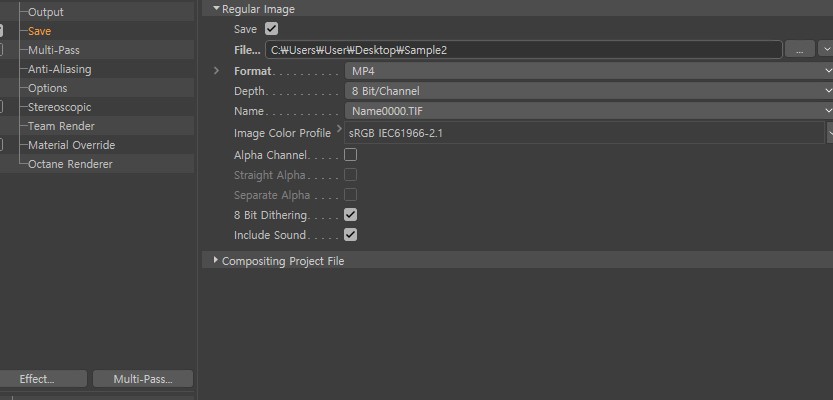Open the Name0000.TIF naming dropdown

[589, 111]
